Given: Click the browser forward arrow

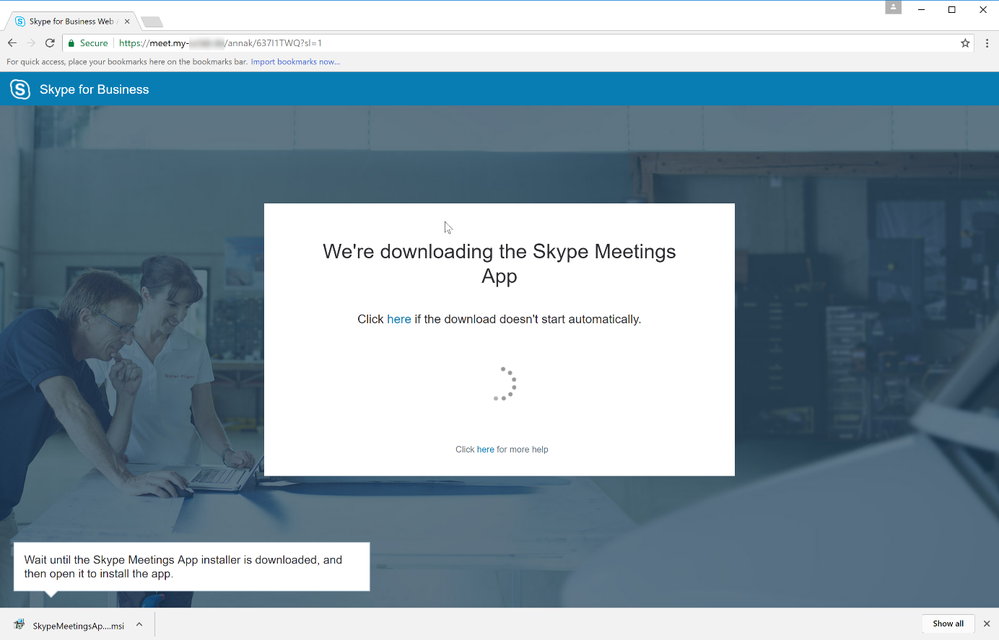Looking at the screenshot, I should (31, 43).
